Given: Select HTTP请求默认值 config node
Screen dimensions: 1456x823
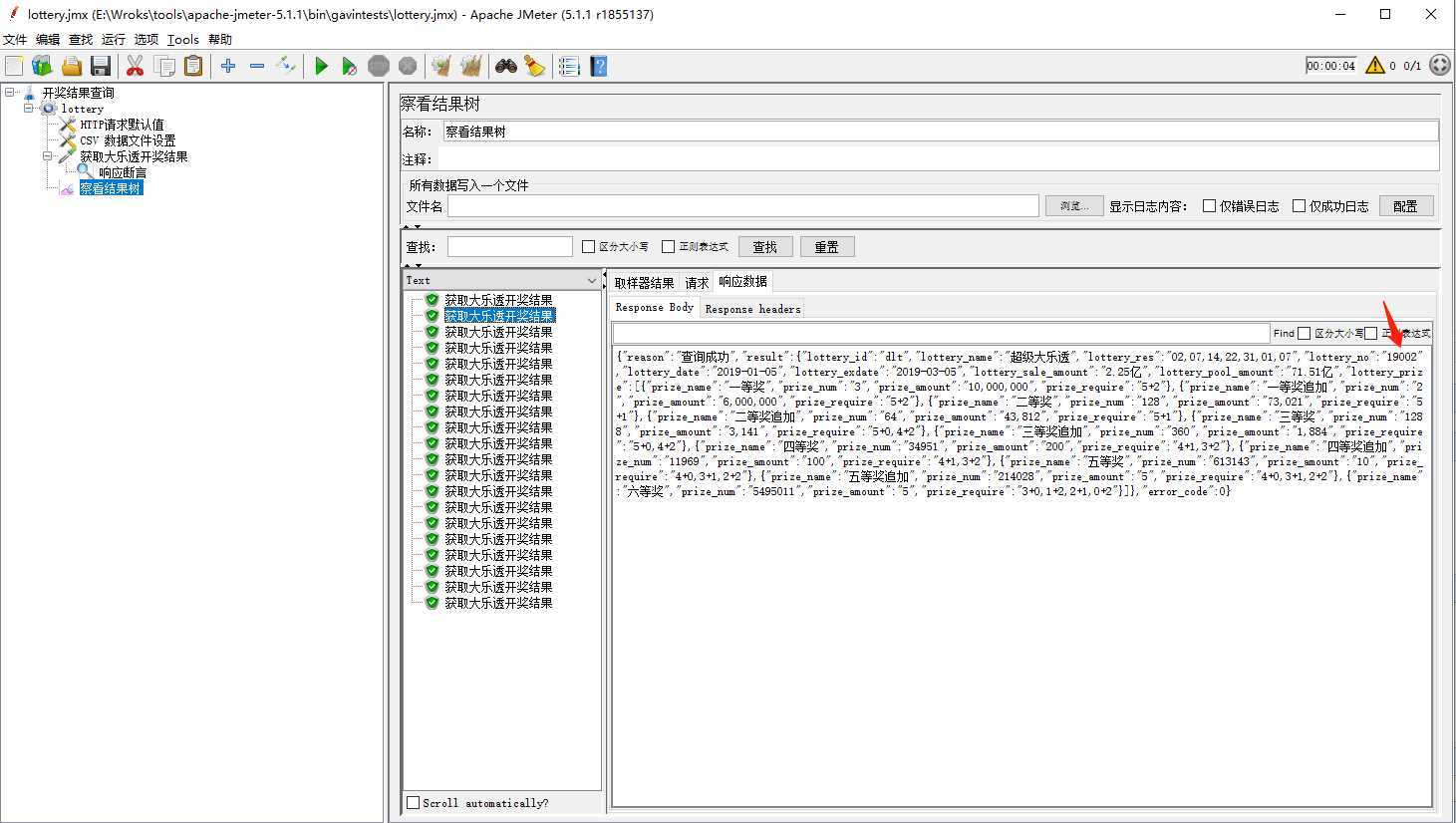Looking at the screenshot, I should coord(121,125).
